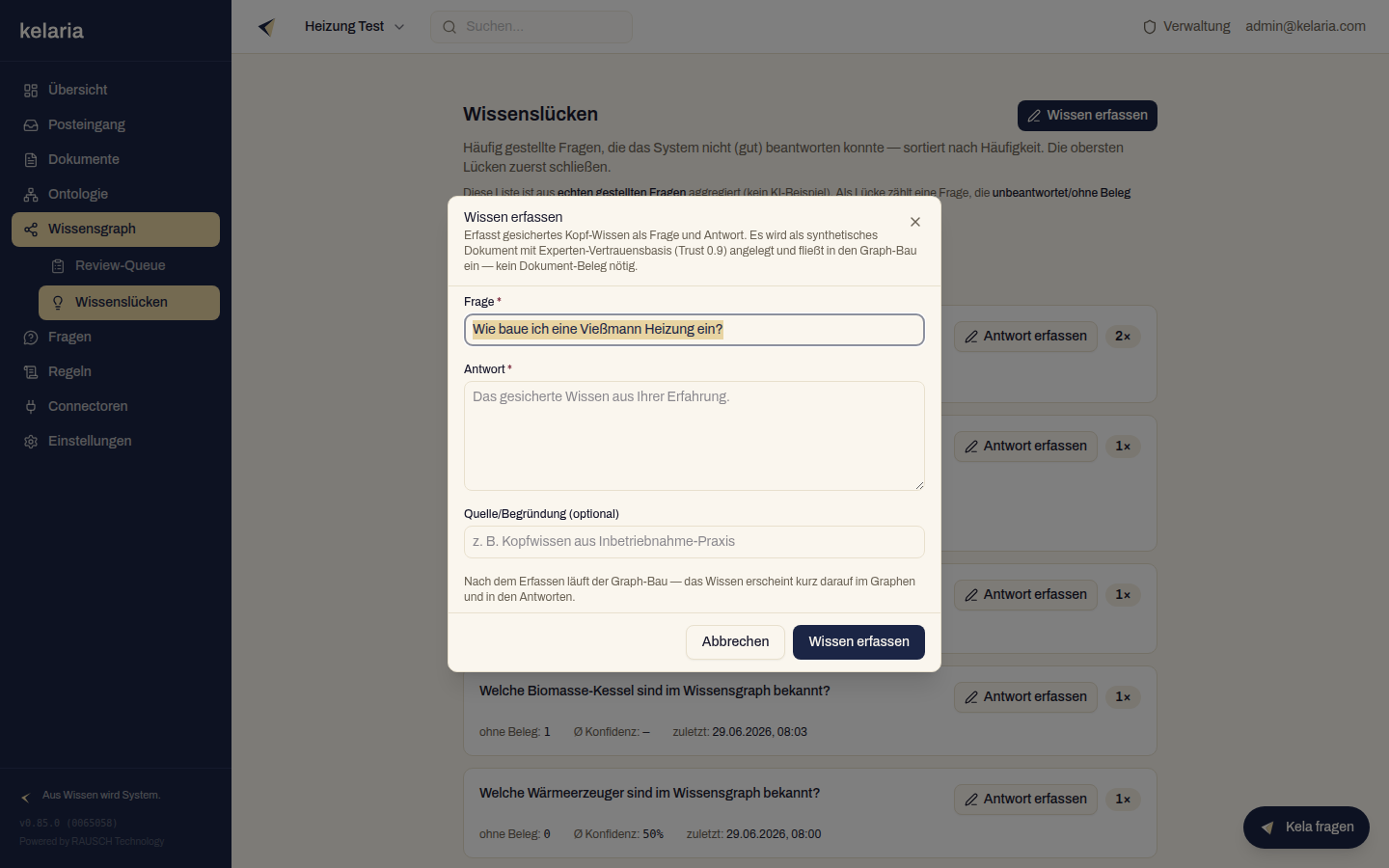Viewport: 1389px width, 868px height.
Task: Focus the Suchen search field
Action: 531,27
